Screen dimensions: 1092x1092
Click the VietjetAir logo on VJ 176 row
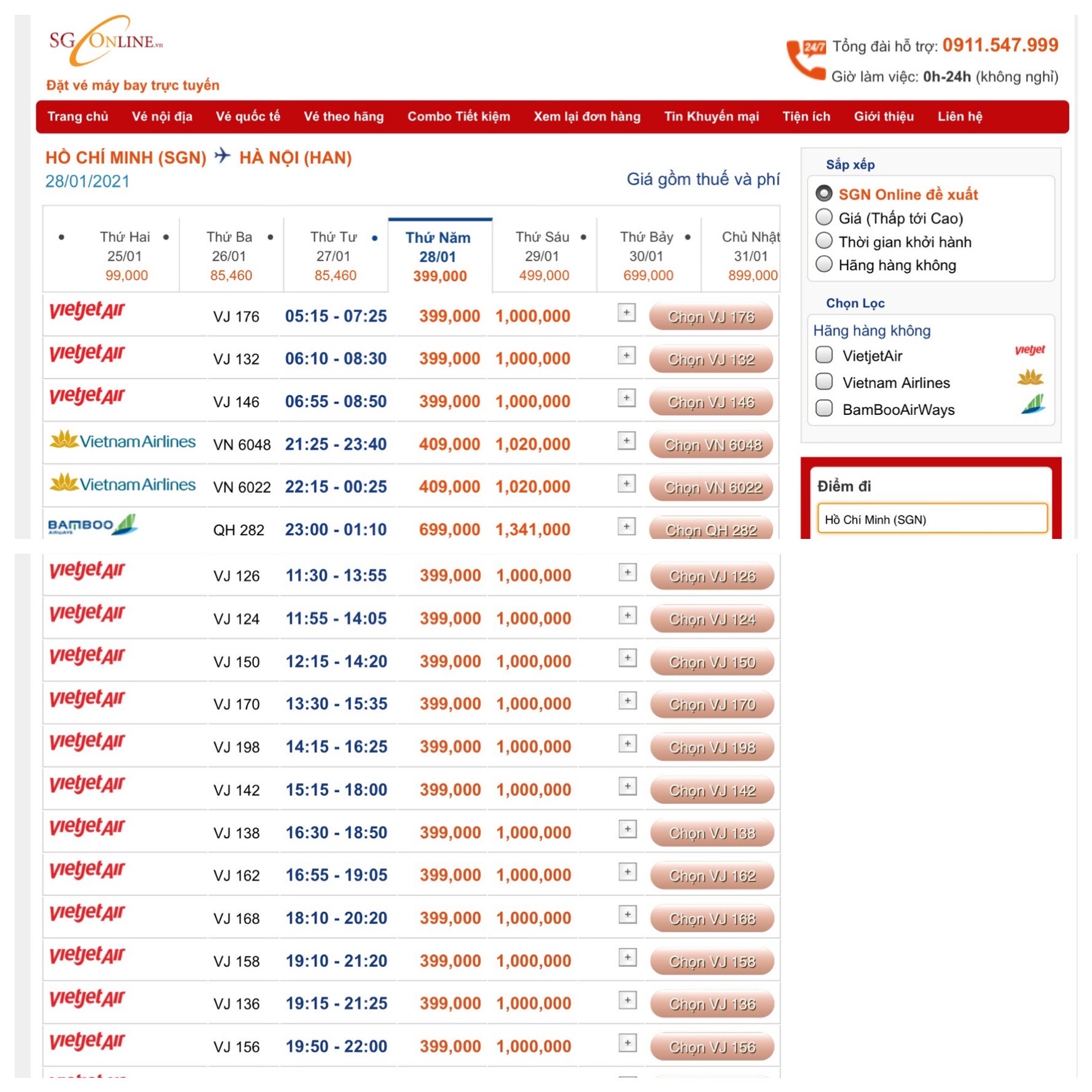[x=87, y=310]
